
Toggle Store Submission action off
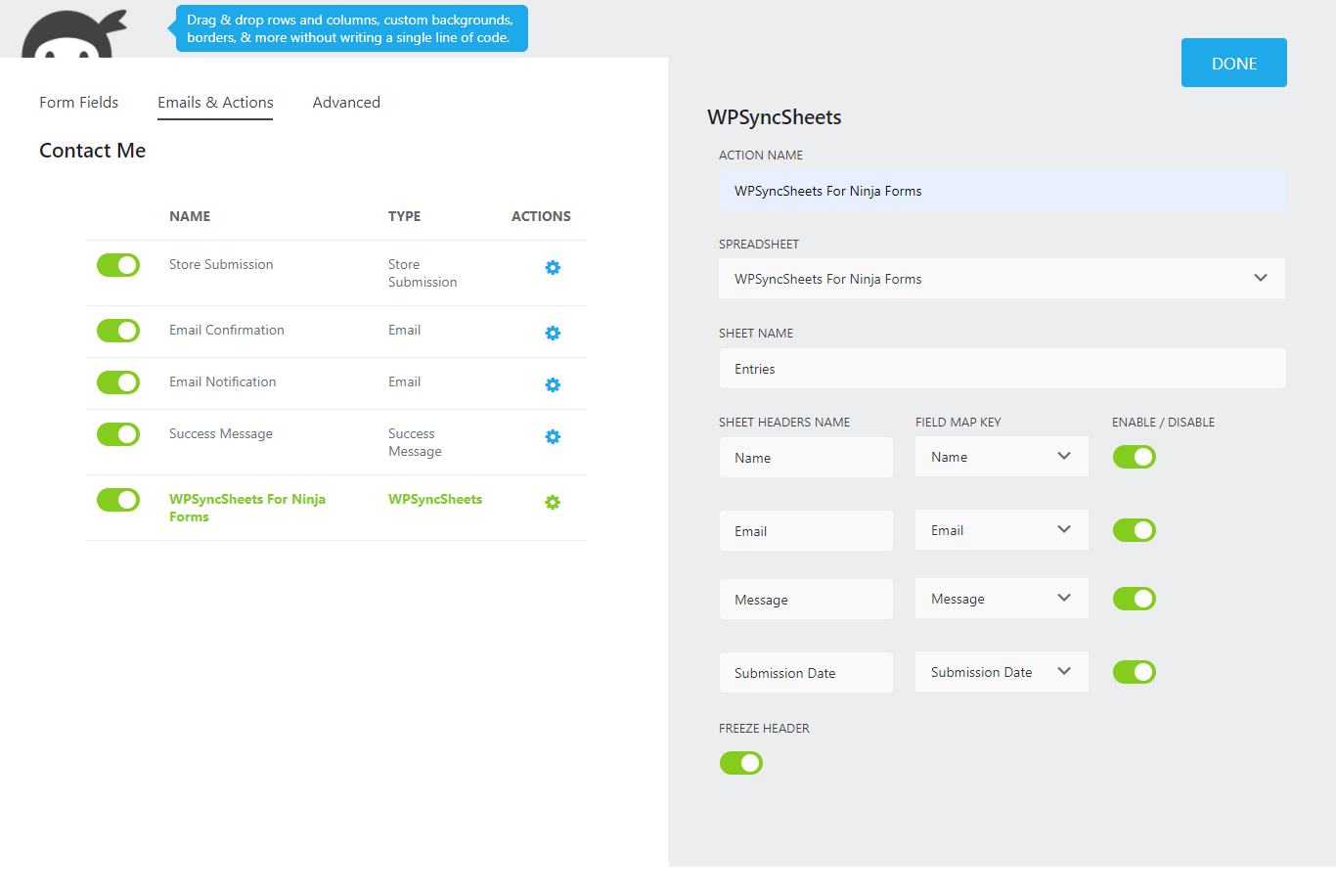118,265
